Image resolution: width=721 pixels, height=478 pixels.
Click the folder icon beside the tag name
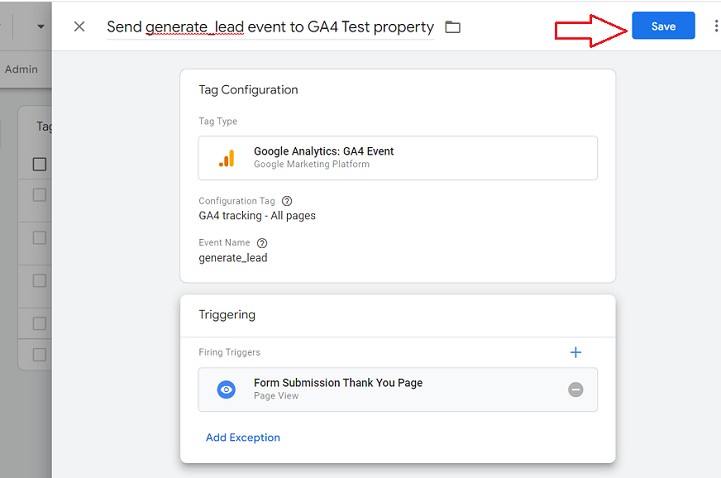coord(453,27)
